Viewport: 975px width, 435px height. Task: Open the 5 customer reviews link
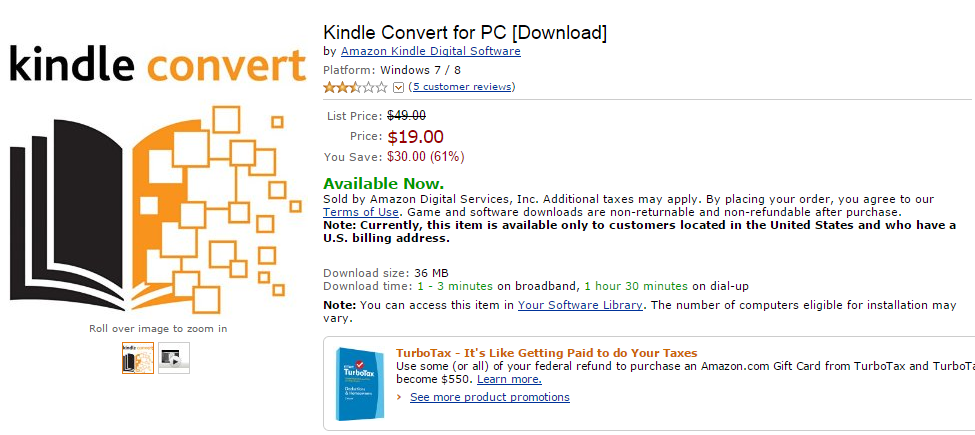click(462, 87)
